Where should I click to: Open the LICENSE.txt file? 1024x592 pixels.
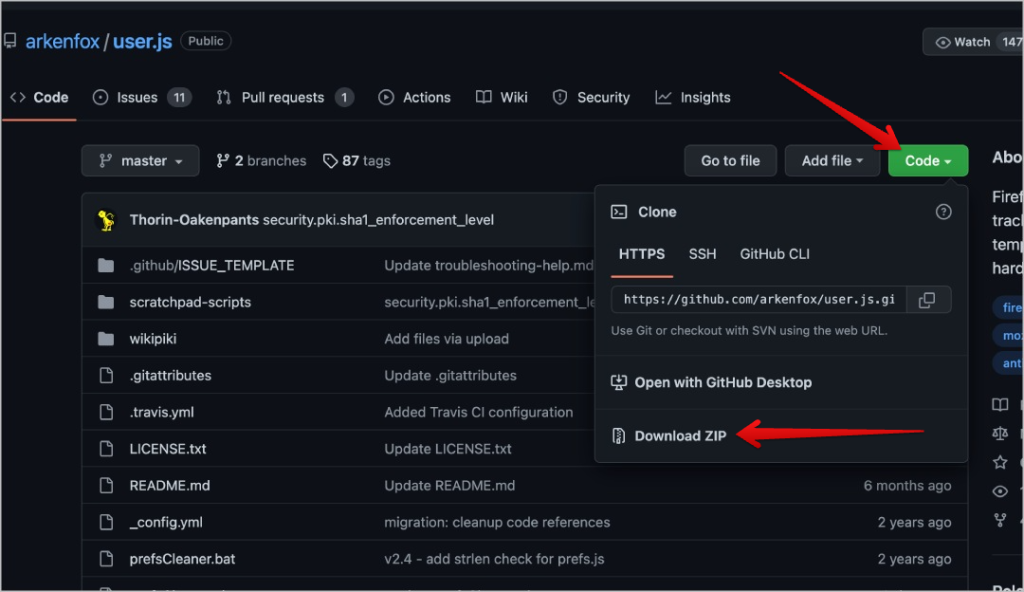tap(168, 449)
